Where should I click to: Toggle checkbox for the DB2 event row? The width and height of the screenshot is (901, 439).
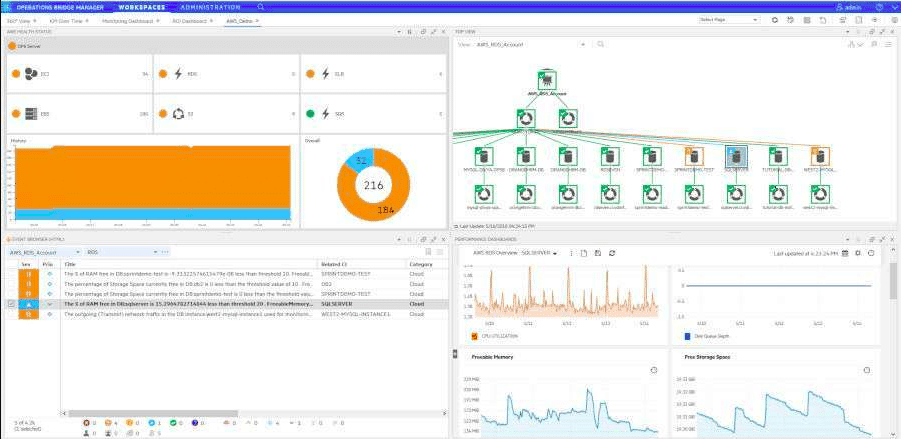click(11, 284)
